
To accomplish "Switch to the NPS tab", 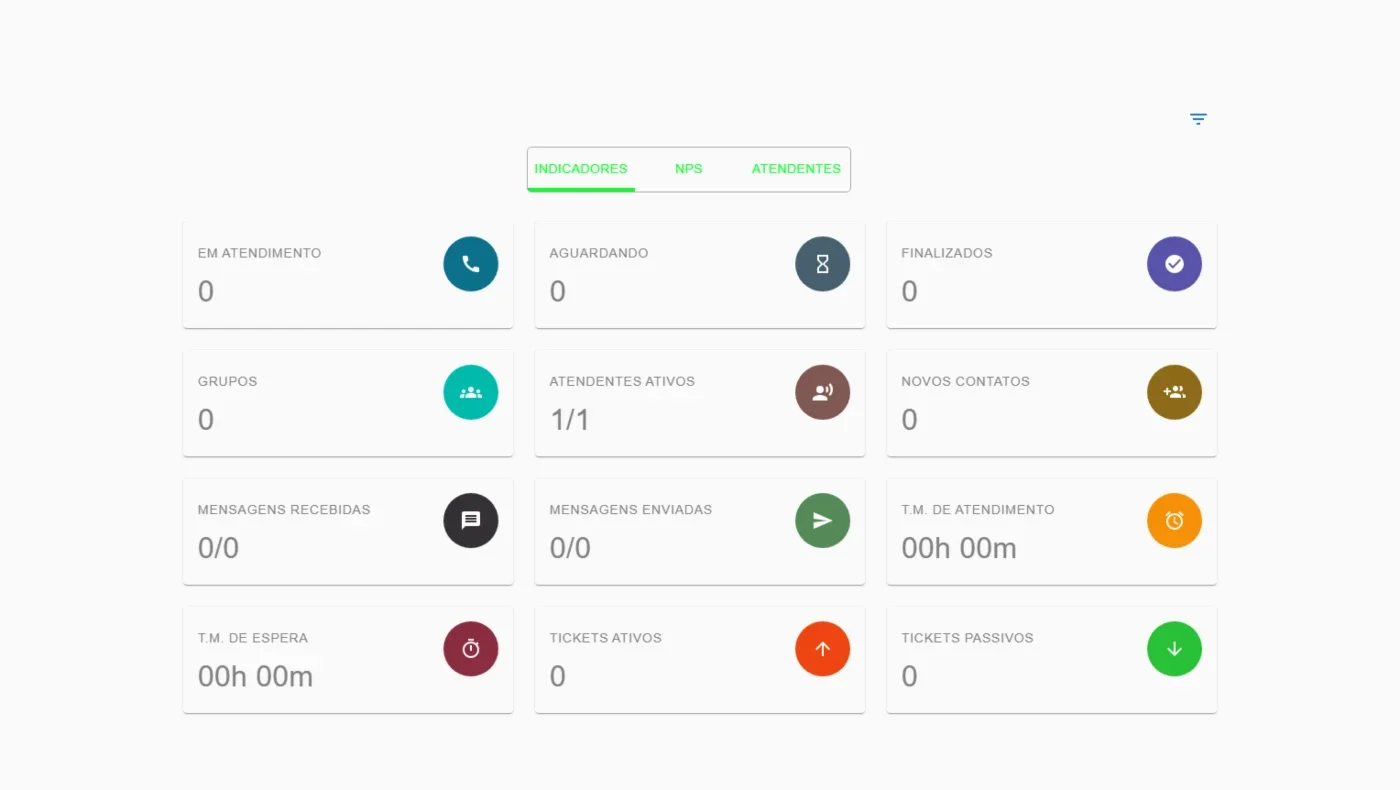I will point(689,169).
